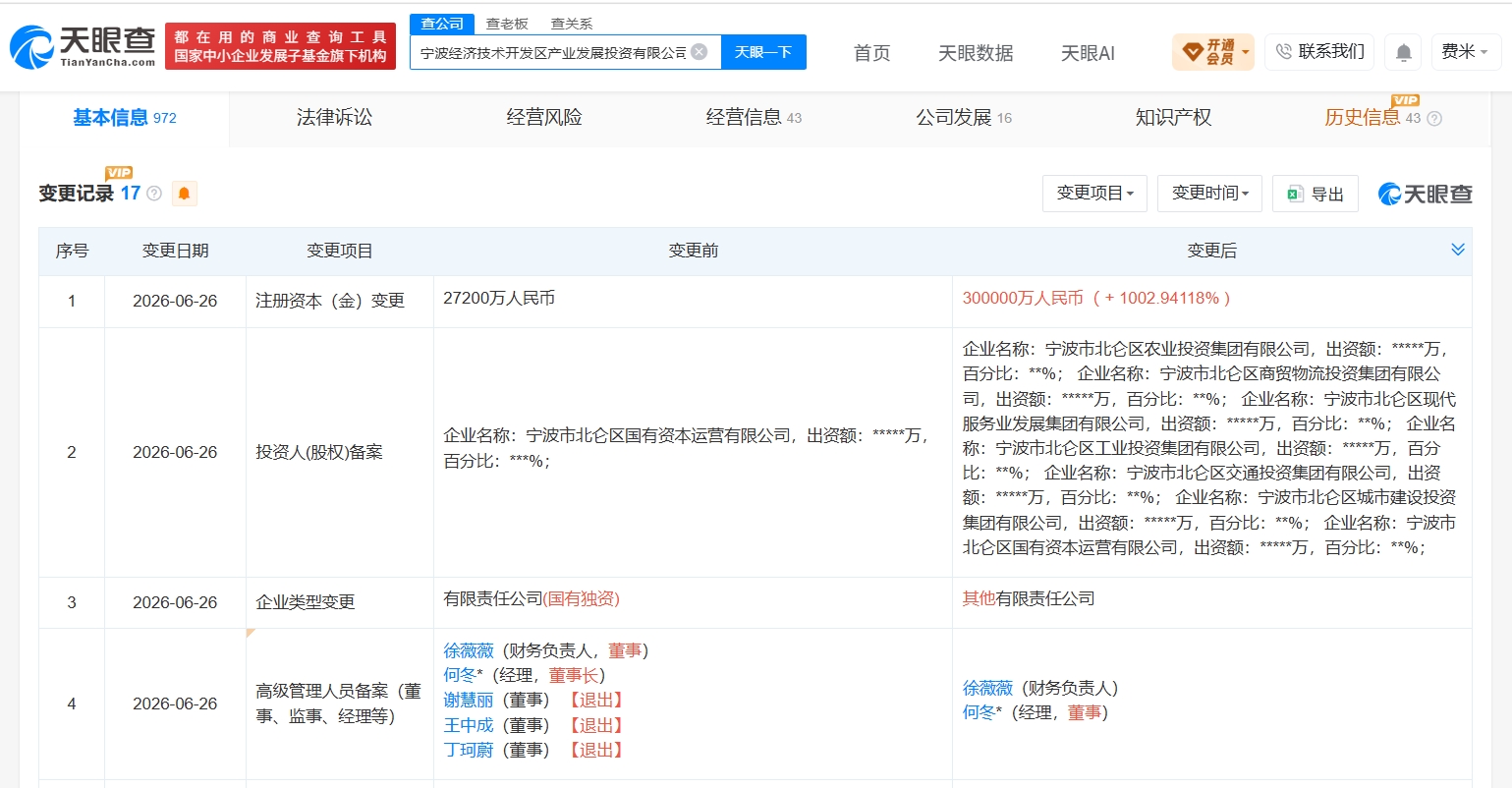This screenshot has width=1512, height=788.
Task: Expand the 开通会员 VIP dropdown
Action: point(1213,52)
